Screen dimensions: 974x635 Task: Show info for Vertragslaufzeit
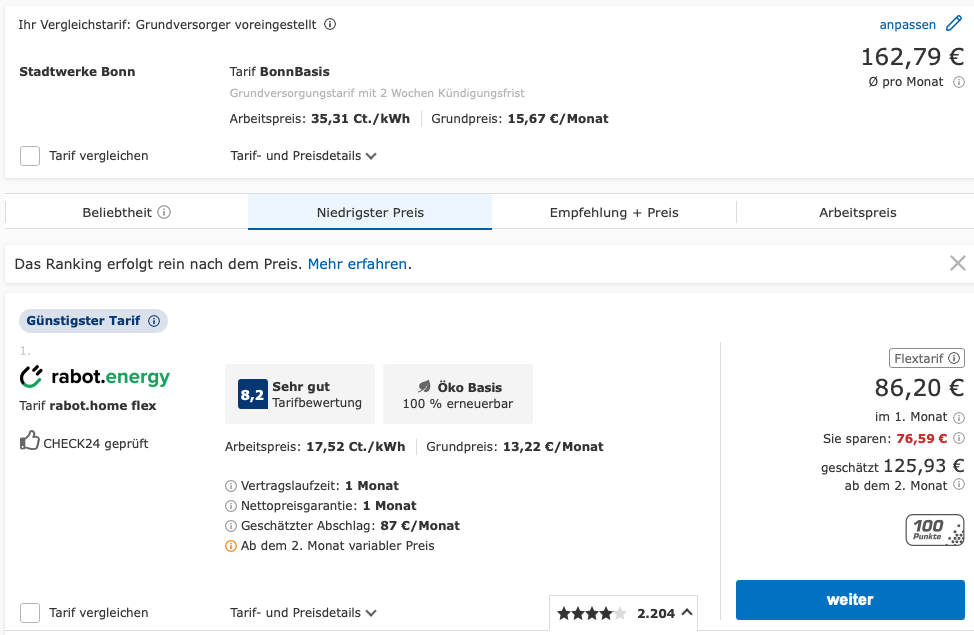(x=231, y=486)
